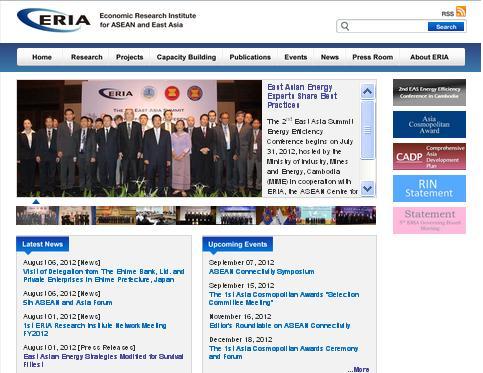Select the first slideshow thumbnail
Image resolution: width=483 pixels, height=373 pixels.
(x=37, y=215)
